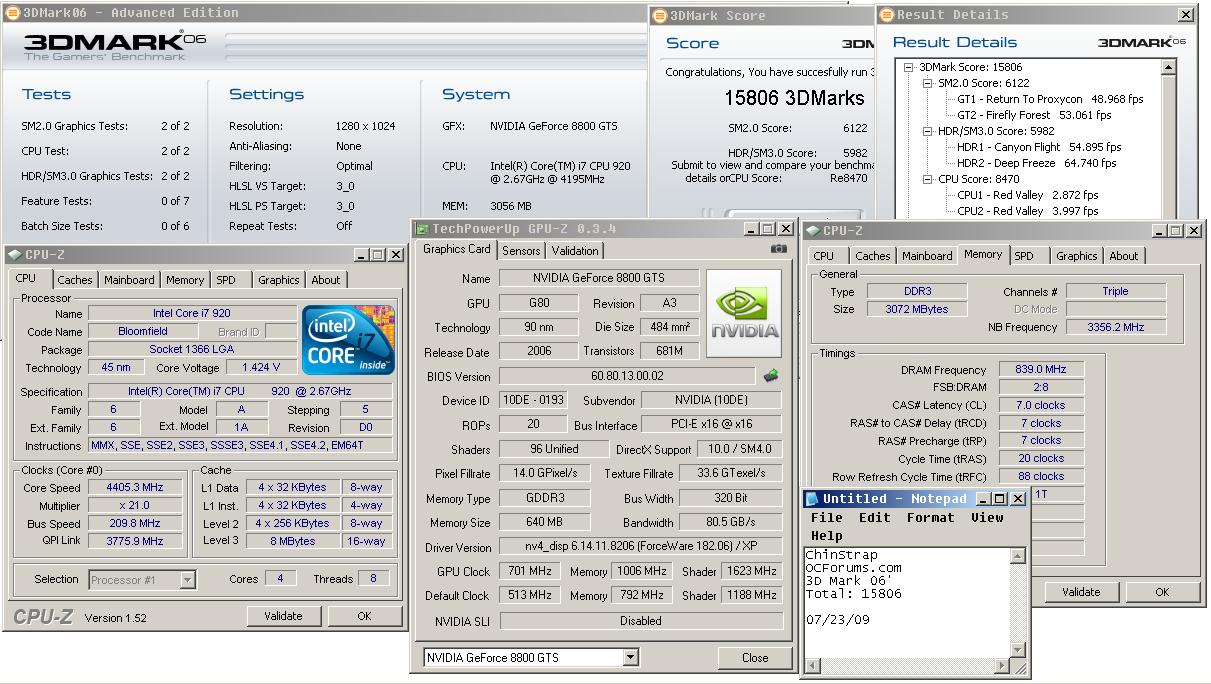The height and width of the screenshot is (684, 1211).
Task: Click the NB Frequency value 3356.2 MHz
Action: (1115, 327)
